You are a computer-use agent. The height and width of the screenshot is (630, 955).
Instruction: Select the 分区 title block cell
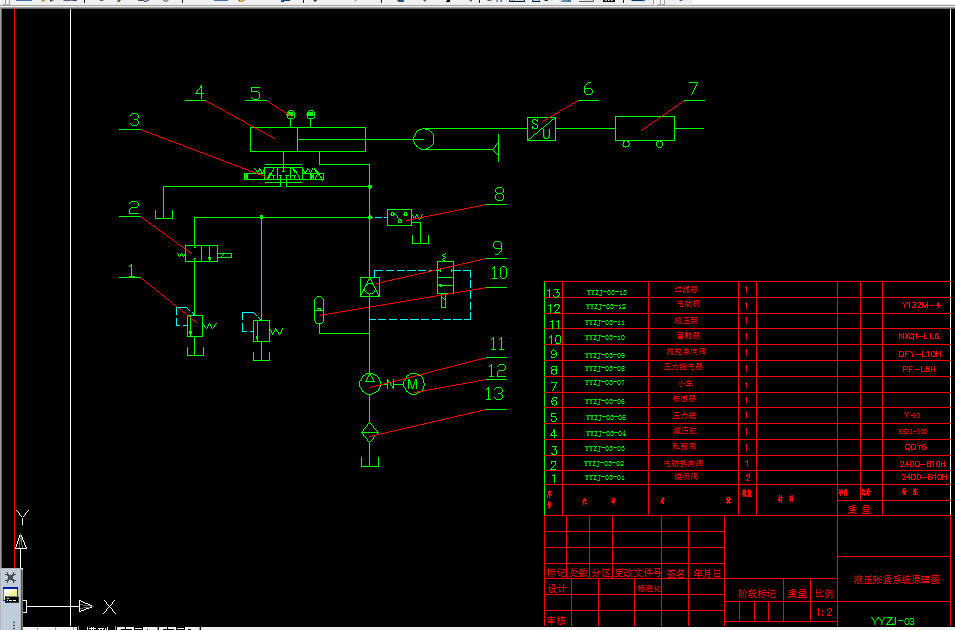601,573
